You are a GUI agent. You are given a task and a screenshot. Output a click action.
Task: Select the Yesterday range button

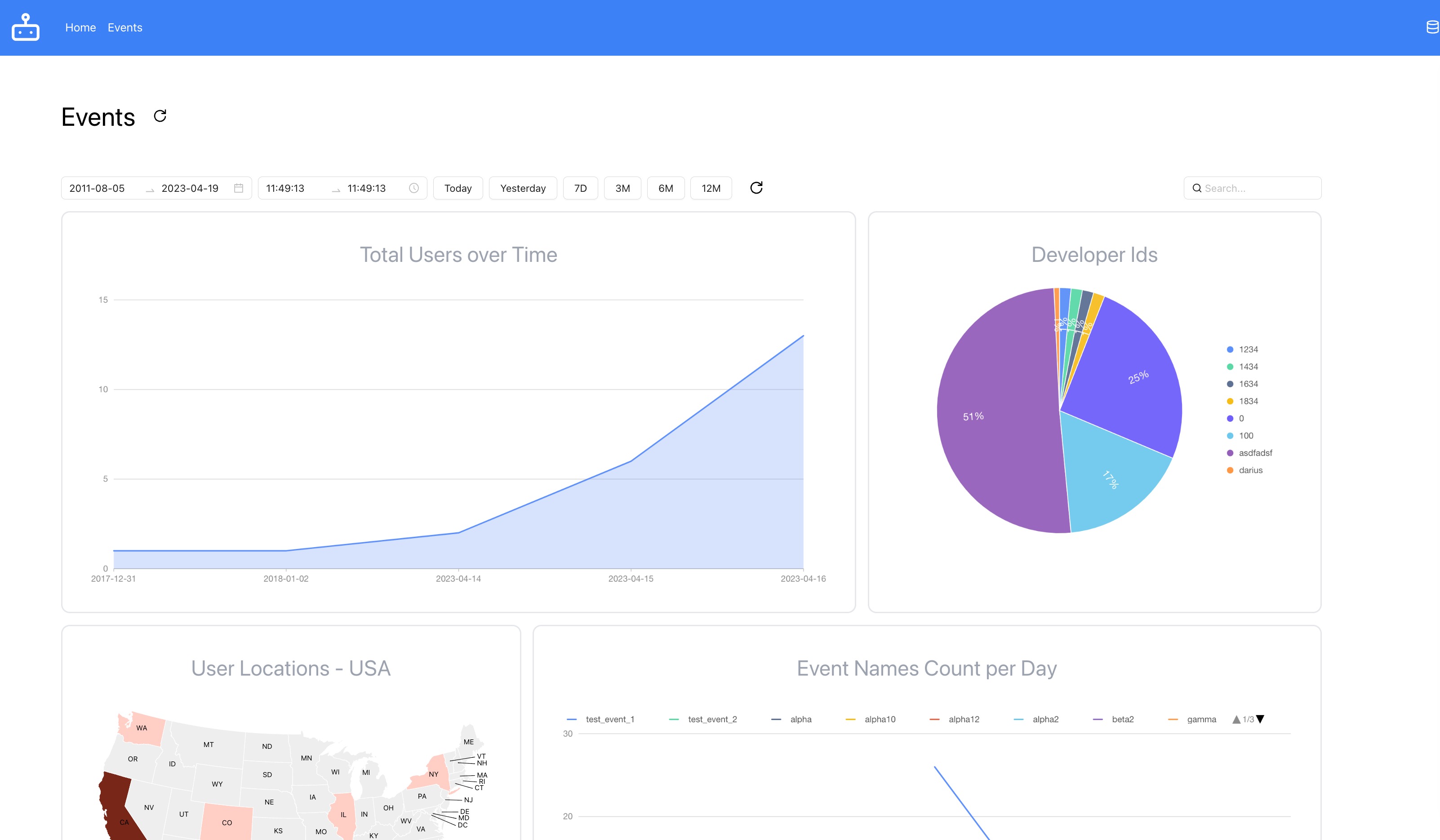[x=523, y=188]
